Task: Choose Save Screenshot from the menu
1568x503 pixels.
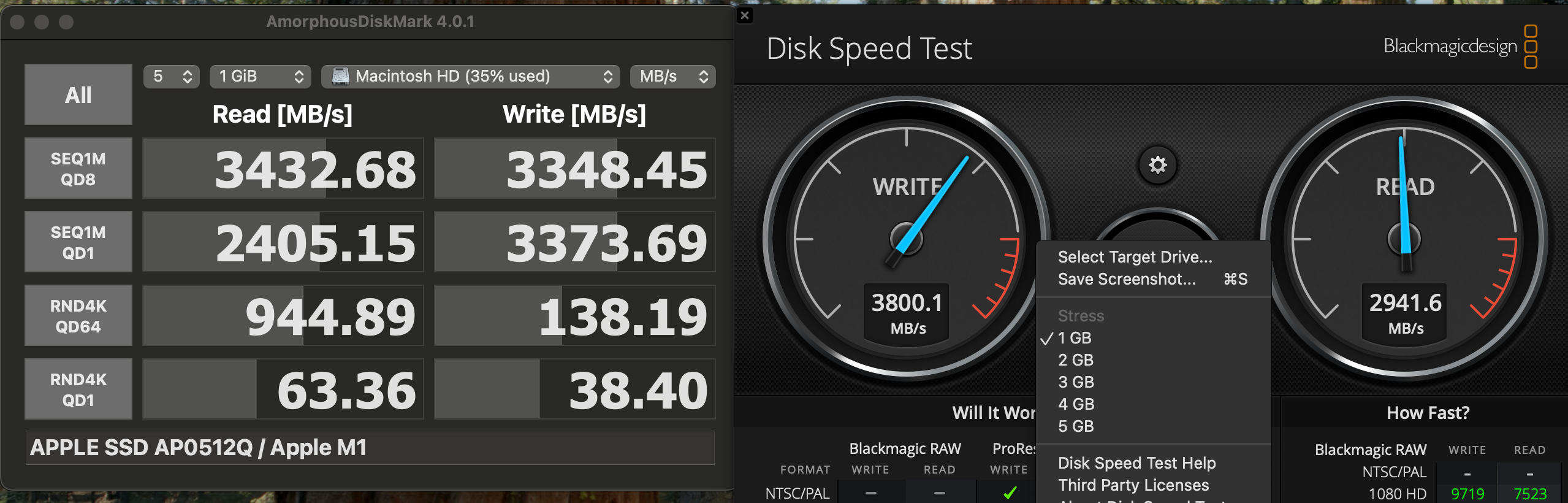Action: 1127,279
